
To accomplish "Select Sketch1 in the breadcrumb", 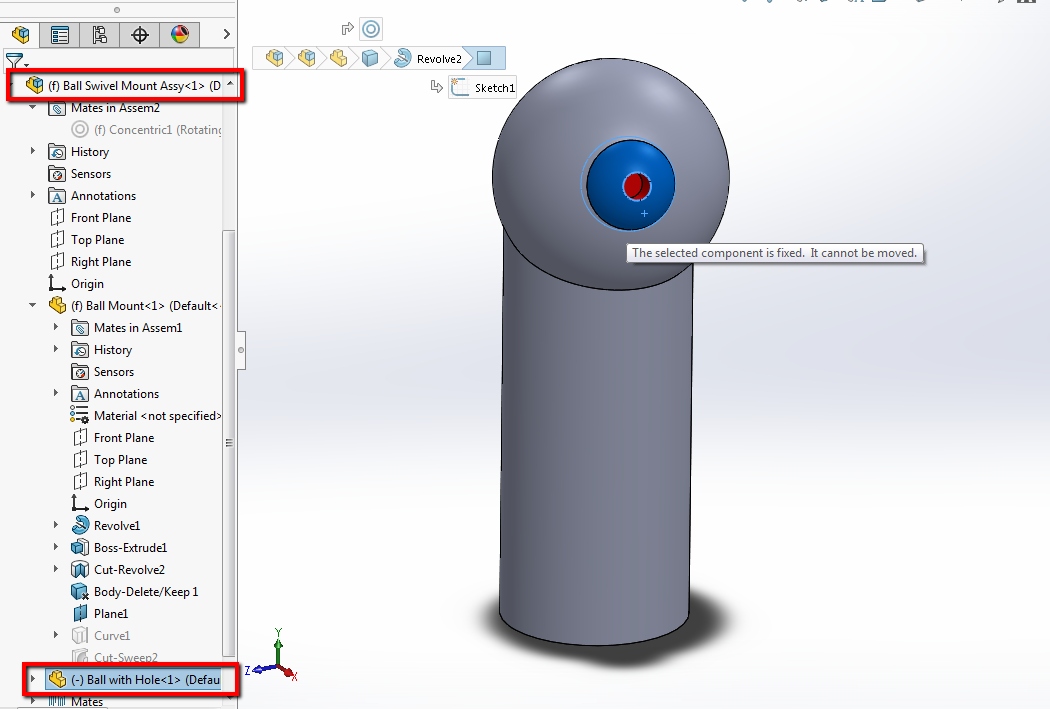I will coord(483,88).
